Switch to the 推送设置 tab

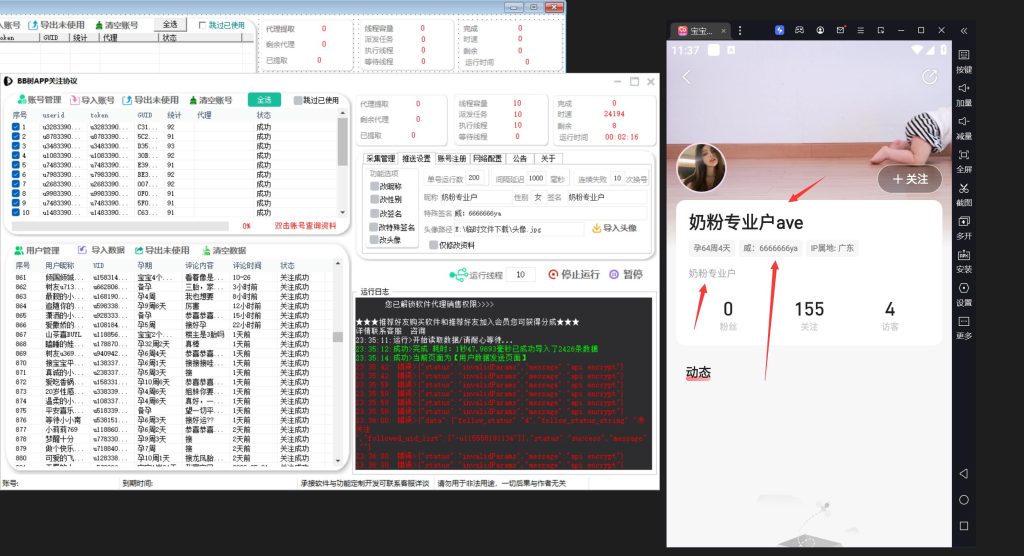pos(416,158)
